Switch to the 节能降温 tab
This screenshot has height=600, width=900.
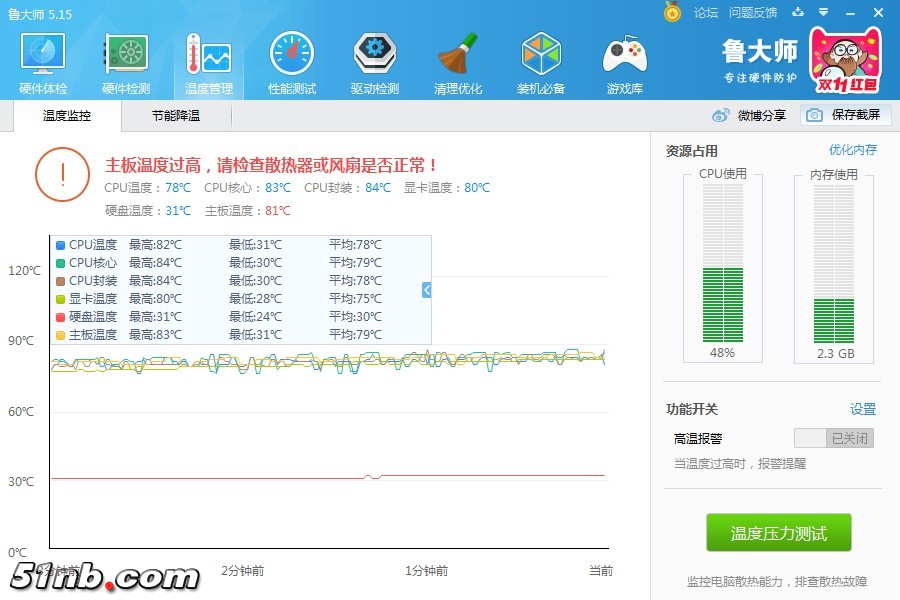(176, 116)
